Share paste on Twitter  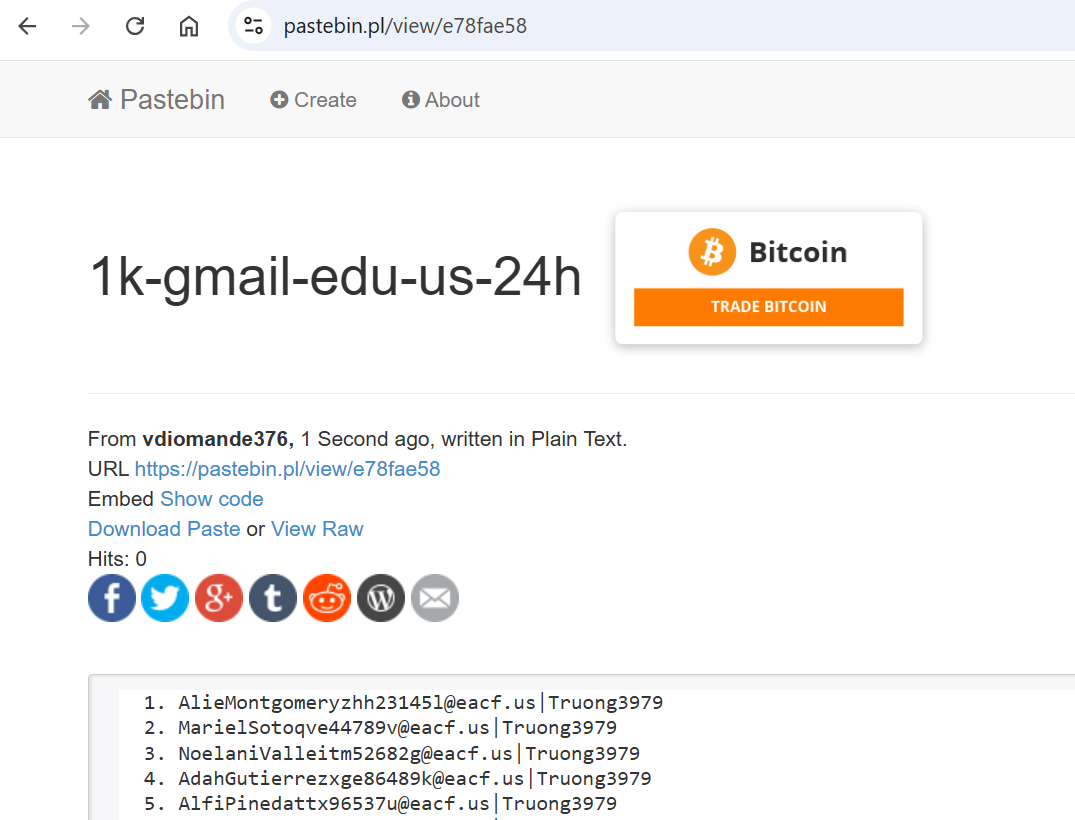pyautogui.click(x=165, y=598)
